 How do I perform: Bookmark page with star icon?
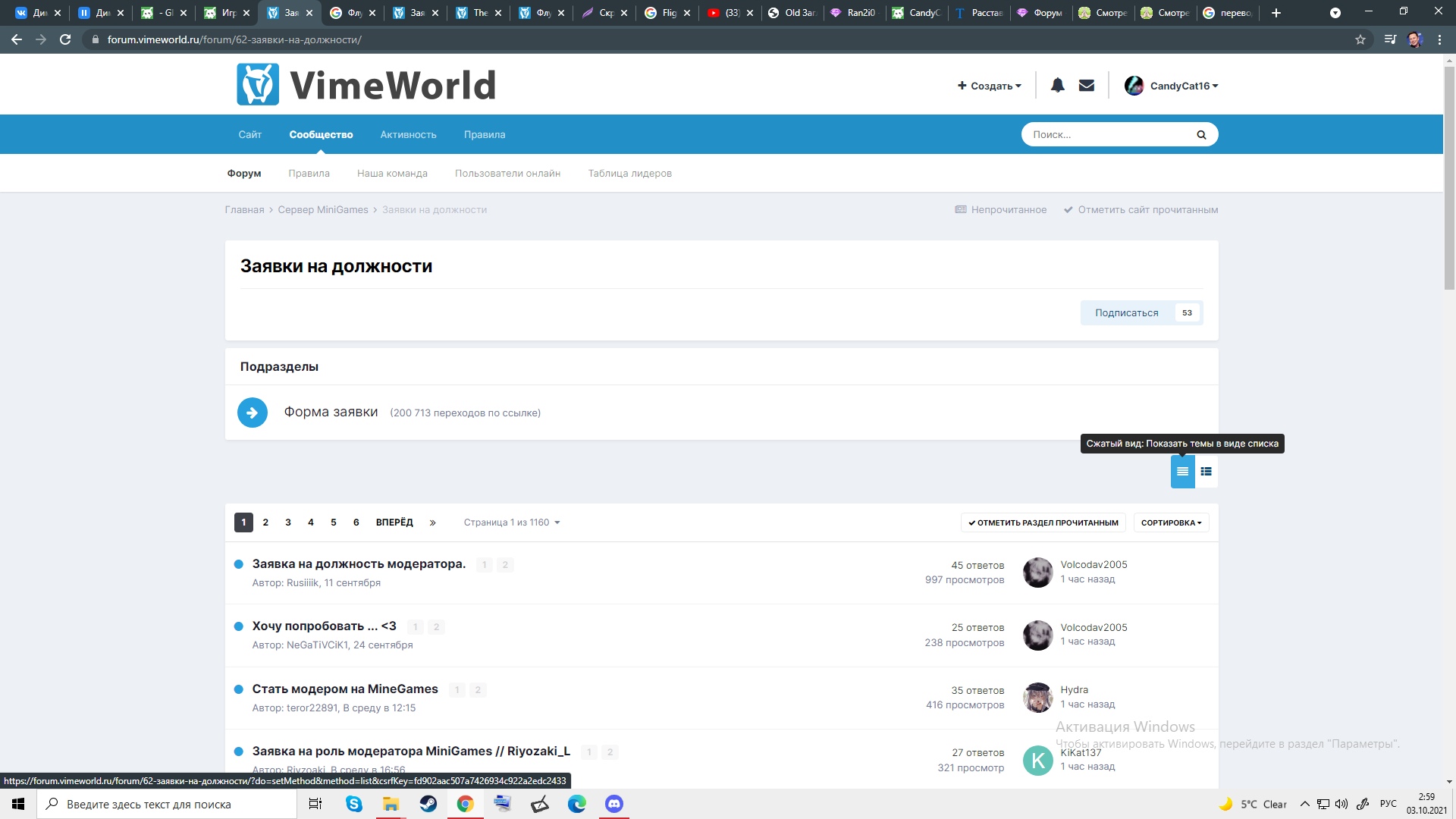[x=1360, y=39]
